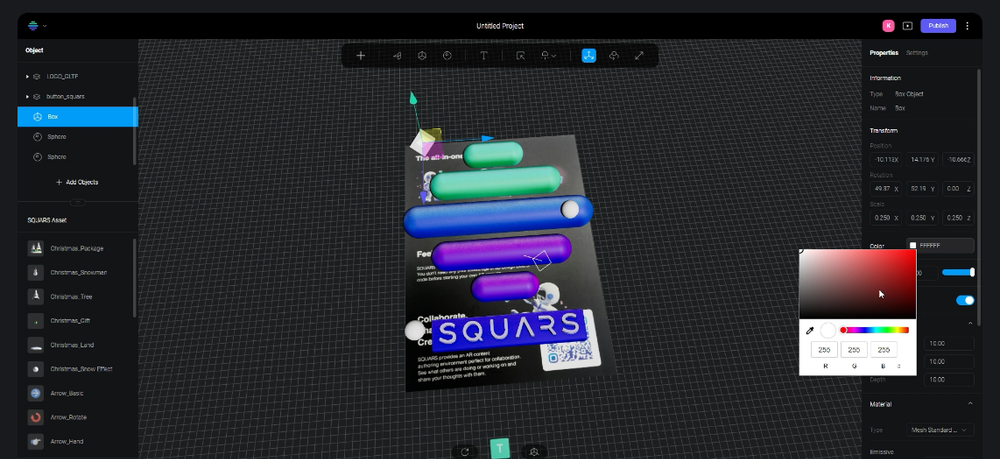
Task: Collapse the section above the 10.00 fields
Action: pos(970,324)
